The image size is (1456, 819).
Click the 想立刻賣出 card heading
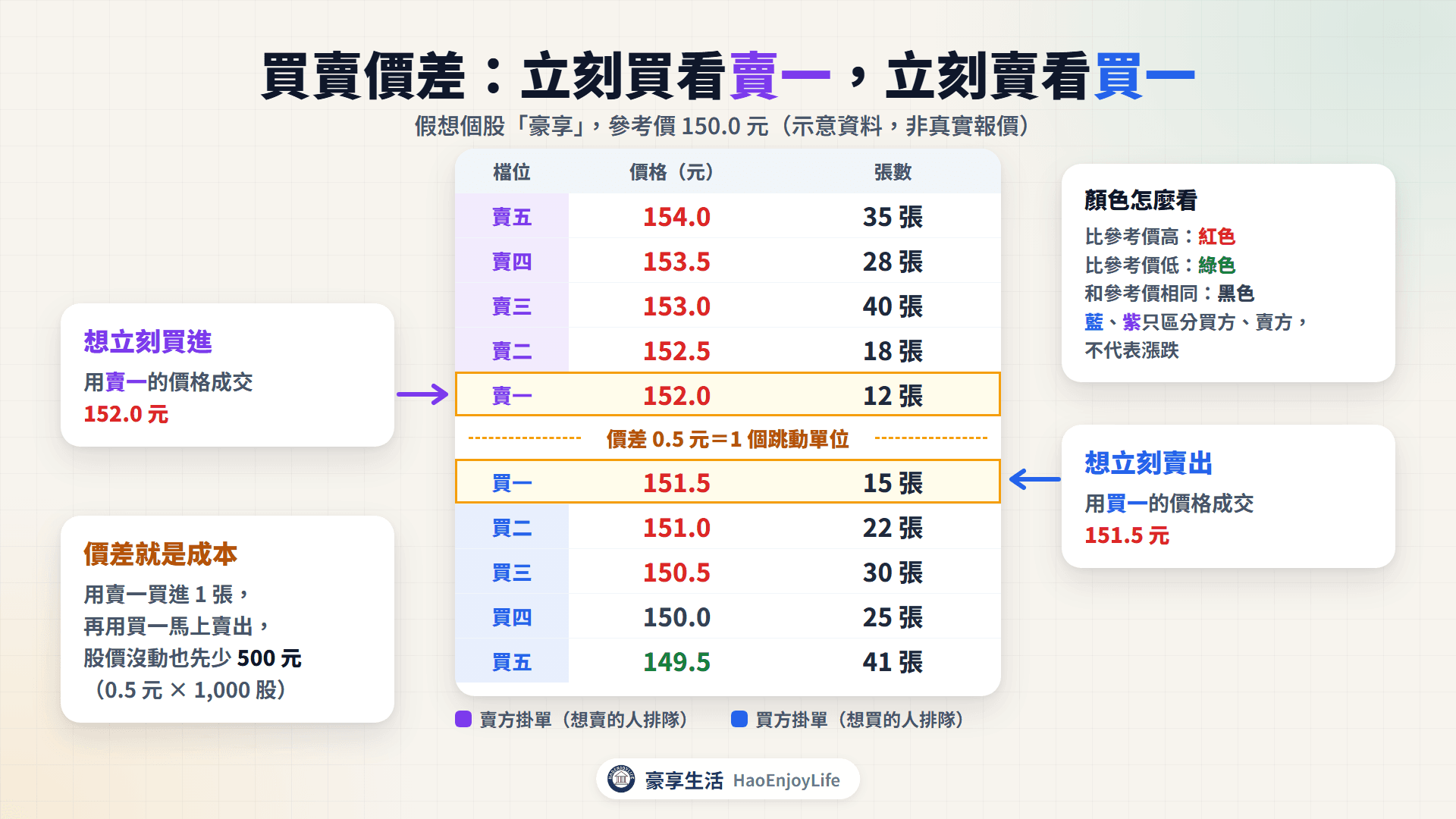coord(1149,463)
